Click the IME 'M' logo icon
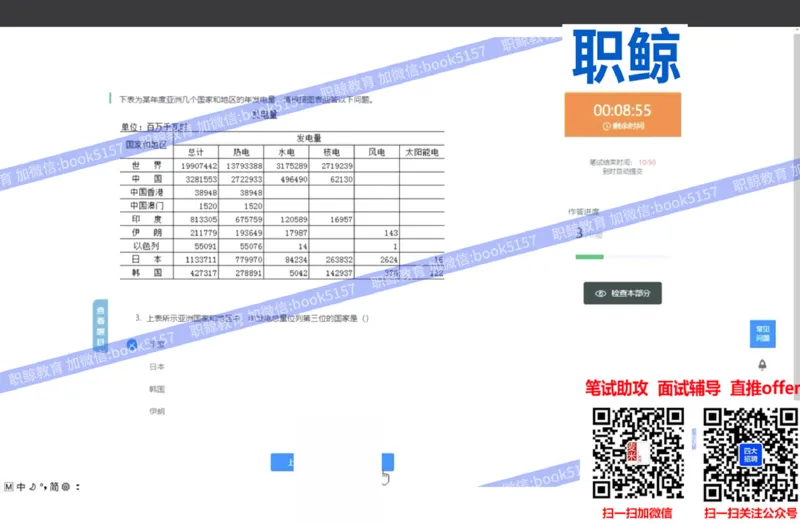Viewport: 800px width, 524px height. pyautogui.click(x=9, y=487)
